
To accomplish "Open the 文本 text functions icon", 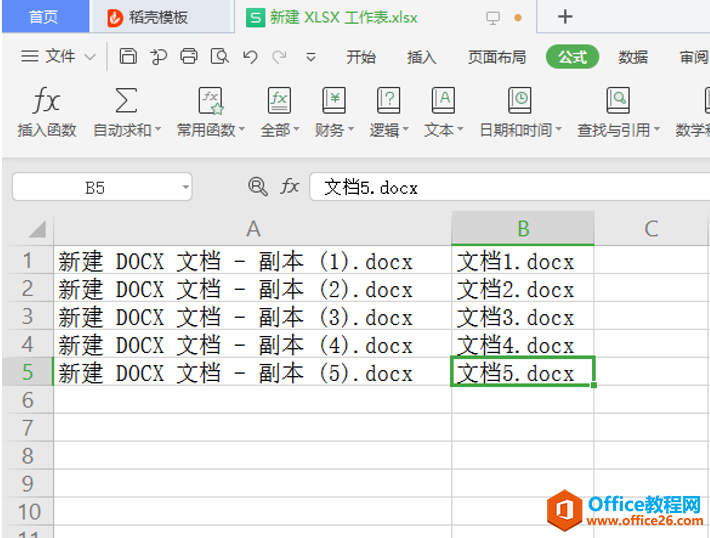I will [x=443, y=100].
